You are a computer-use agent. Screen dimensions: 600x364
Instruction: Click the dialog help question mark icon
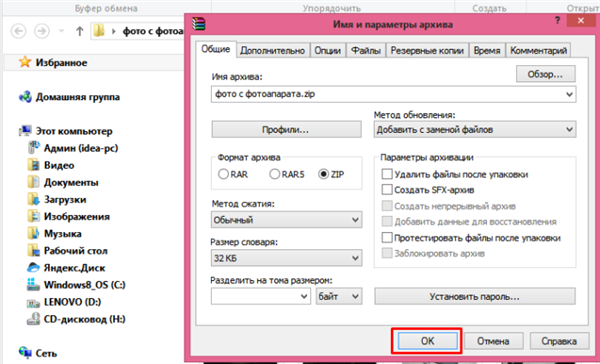558,21
